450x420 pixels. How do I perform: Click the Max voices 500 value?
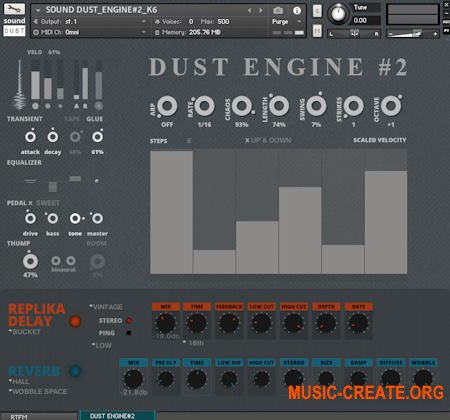click(x=223, y=22)
